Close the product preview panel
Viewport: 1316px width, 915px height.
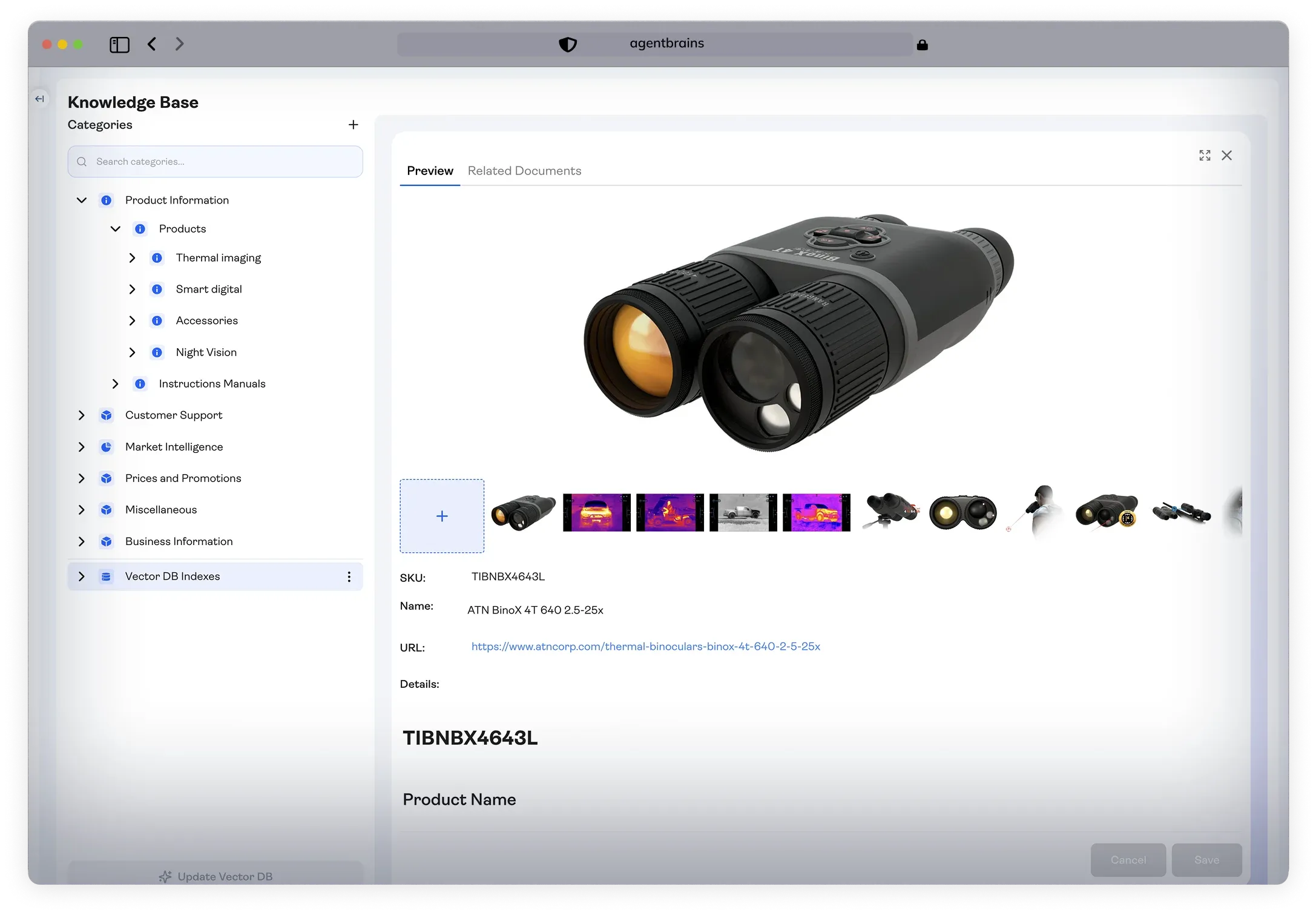pos(1226,156)
